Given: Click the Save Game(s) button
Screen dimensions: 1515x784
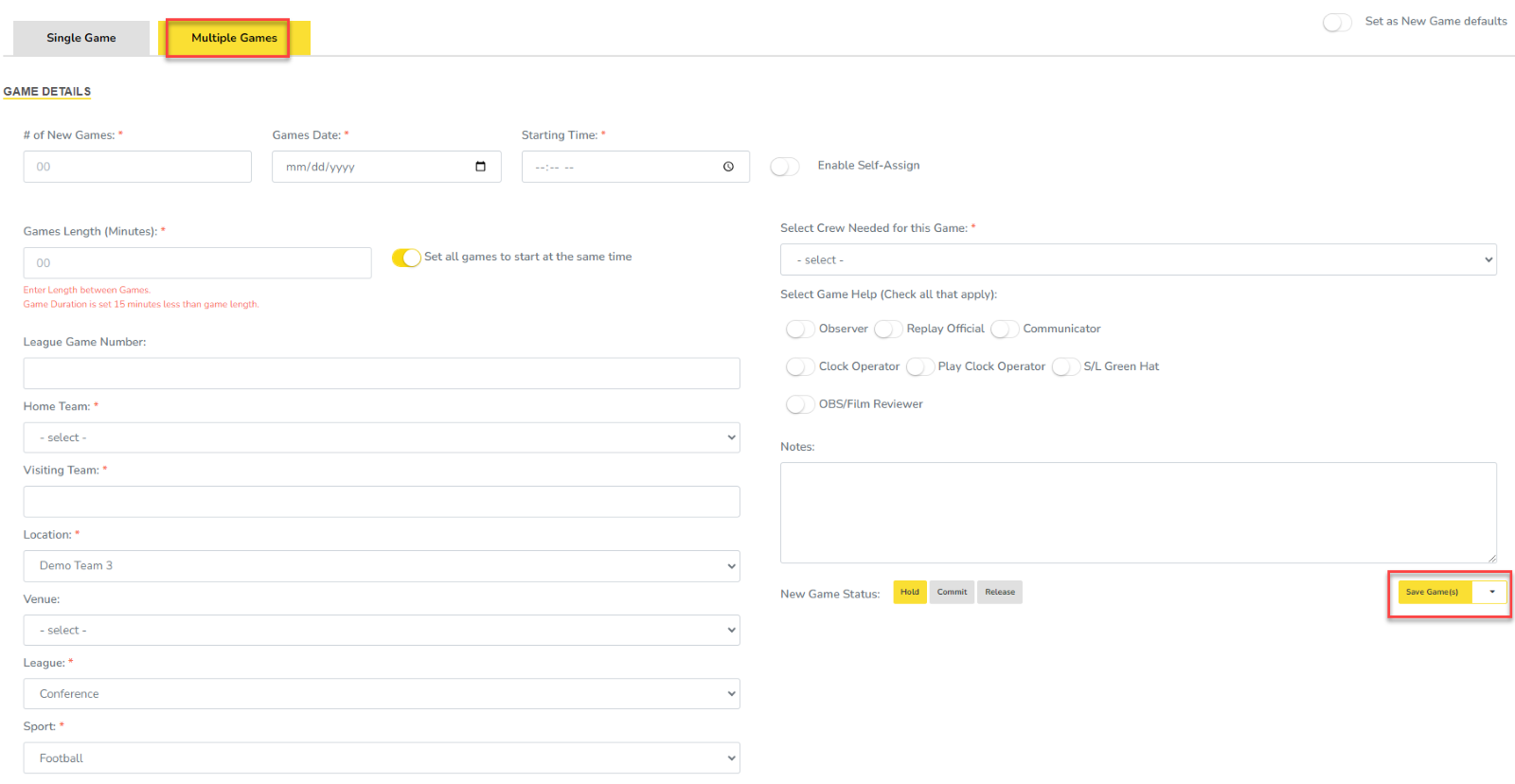Looking at the screenshot, I should tap(1433, 592).
